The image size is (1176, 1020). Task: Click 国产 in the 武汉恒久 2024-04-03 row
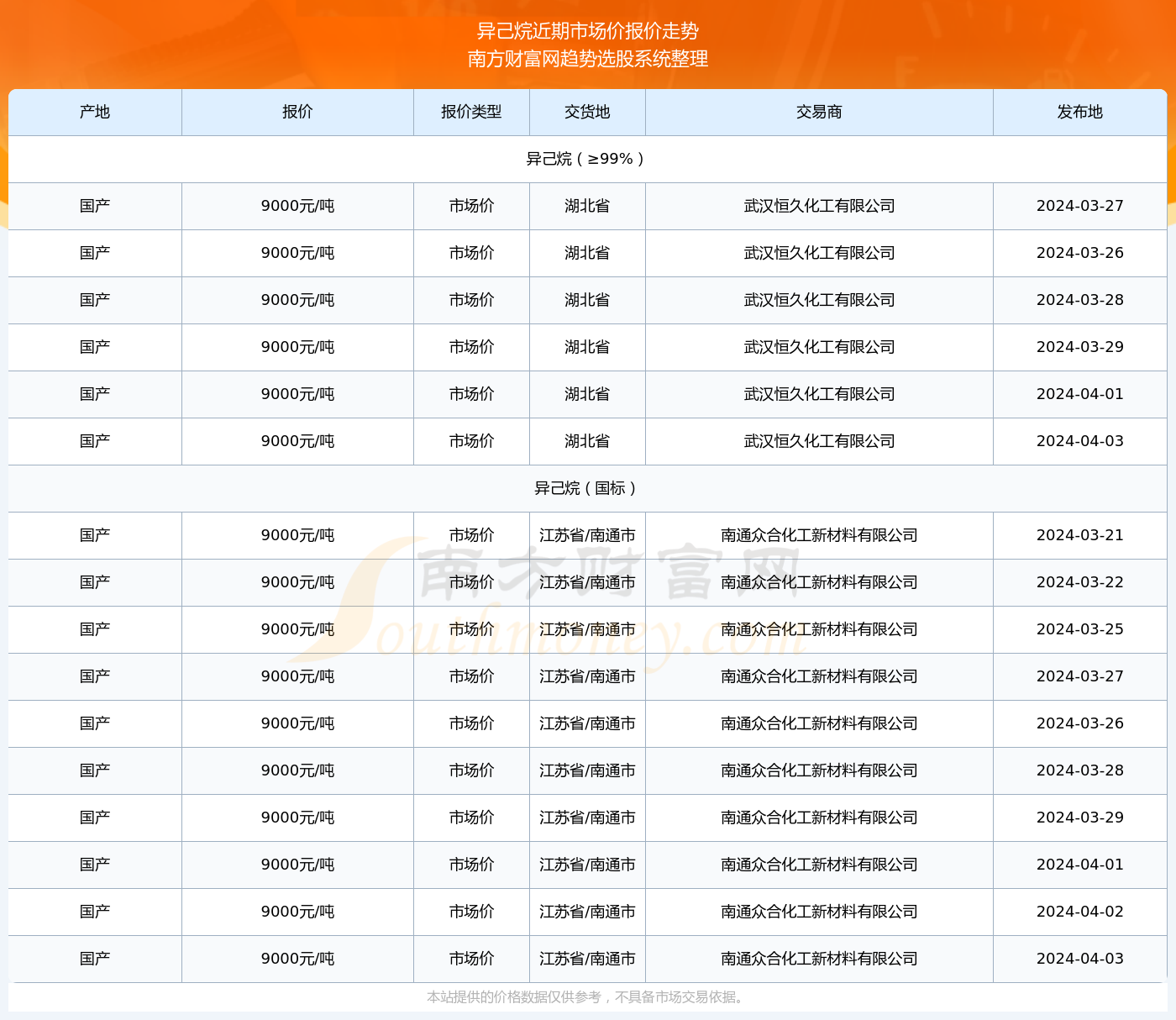tap(95, 441)
